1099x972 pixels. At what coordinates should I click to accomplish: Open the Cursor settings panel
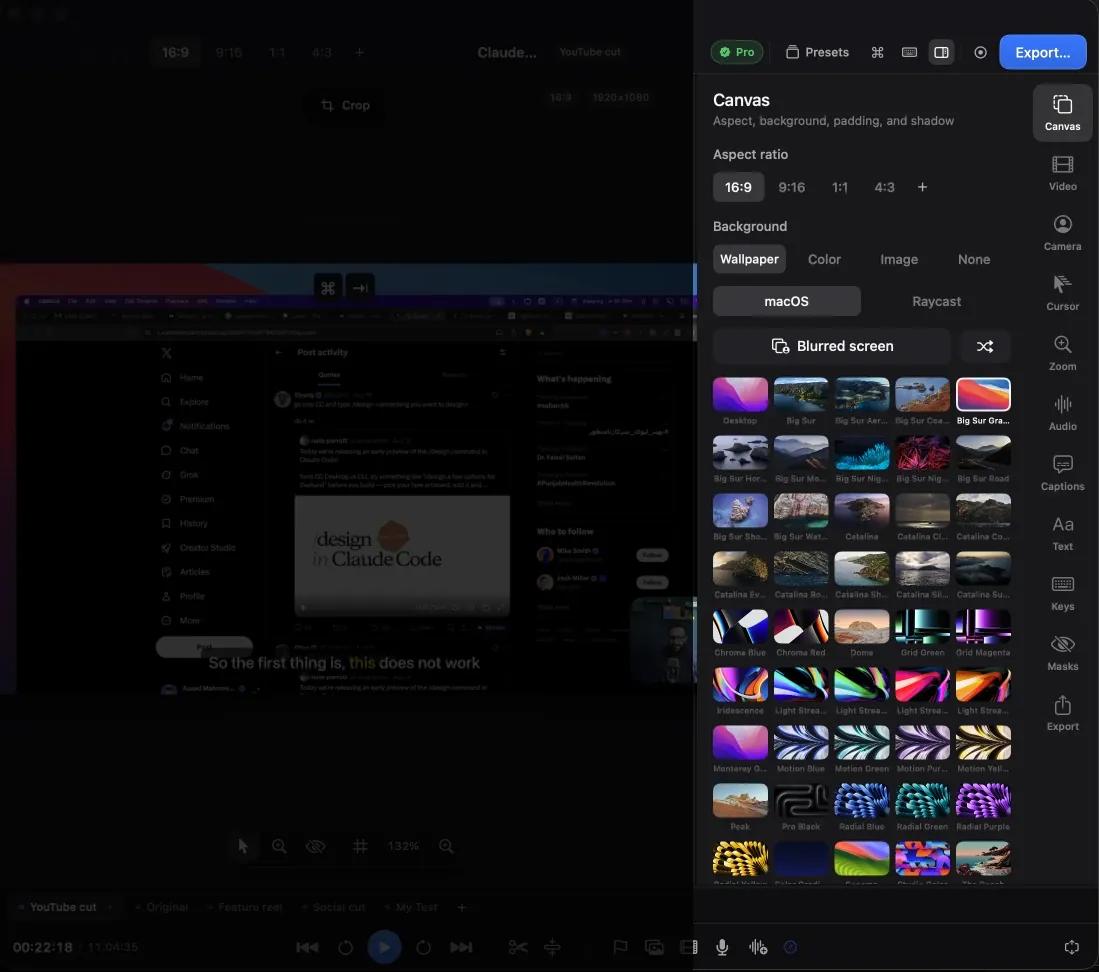[x=1062, y=293]
